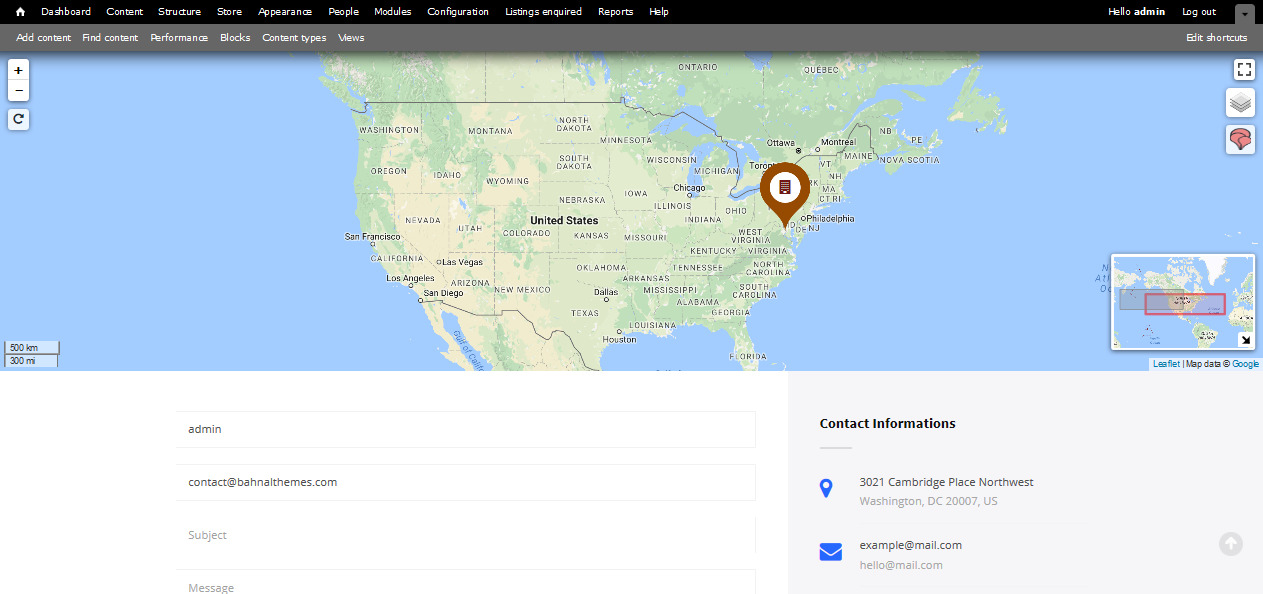Expand the admin toolbar drawer arrow
The image size is (1263, 594).
[1244, 15]
